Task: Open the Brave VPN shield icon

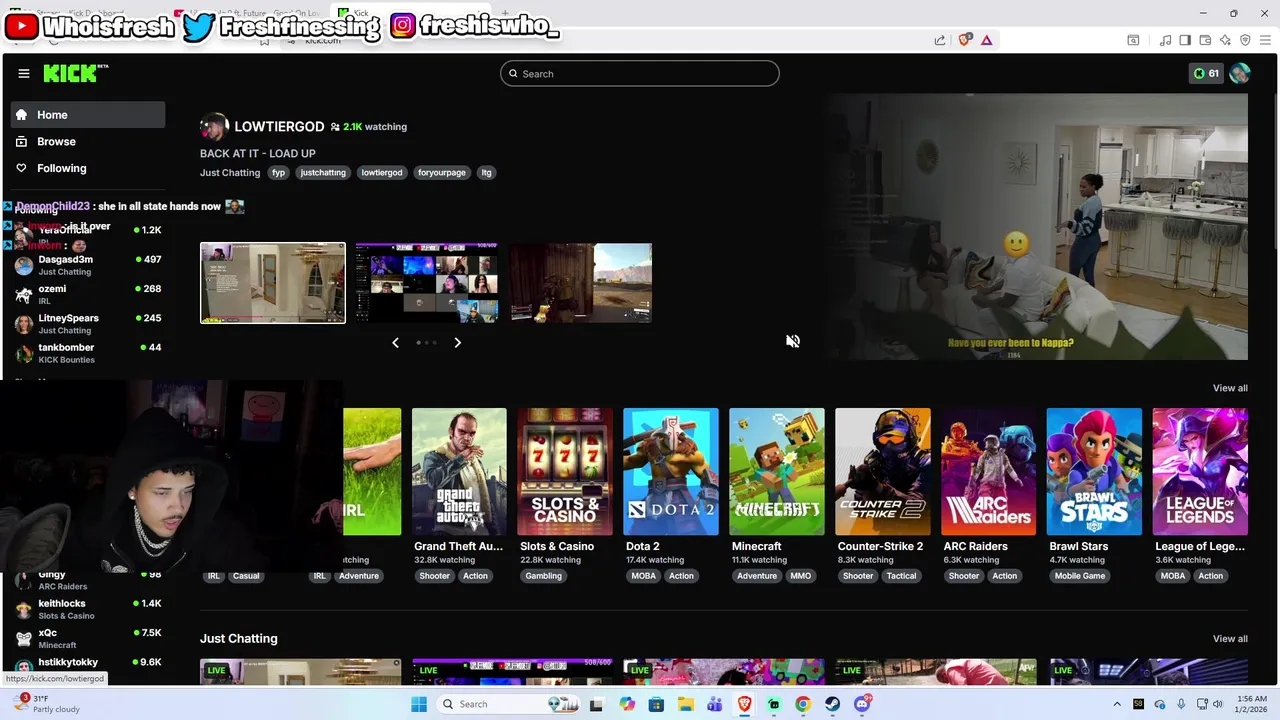Action: 1245,40
